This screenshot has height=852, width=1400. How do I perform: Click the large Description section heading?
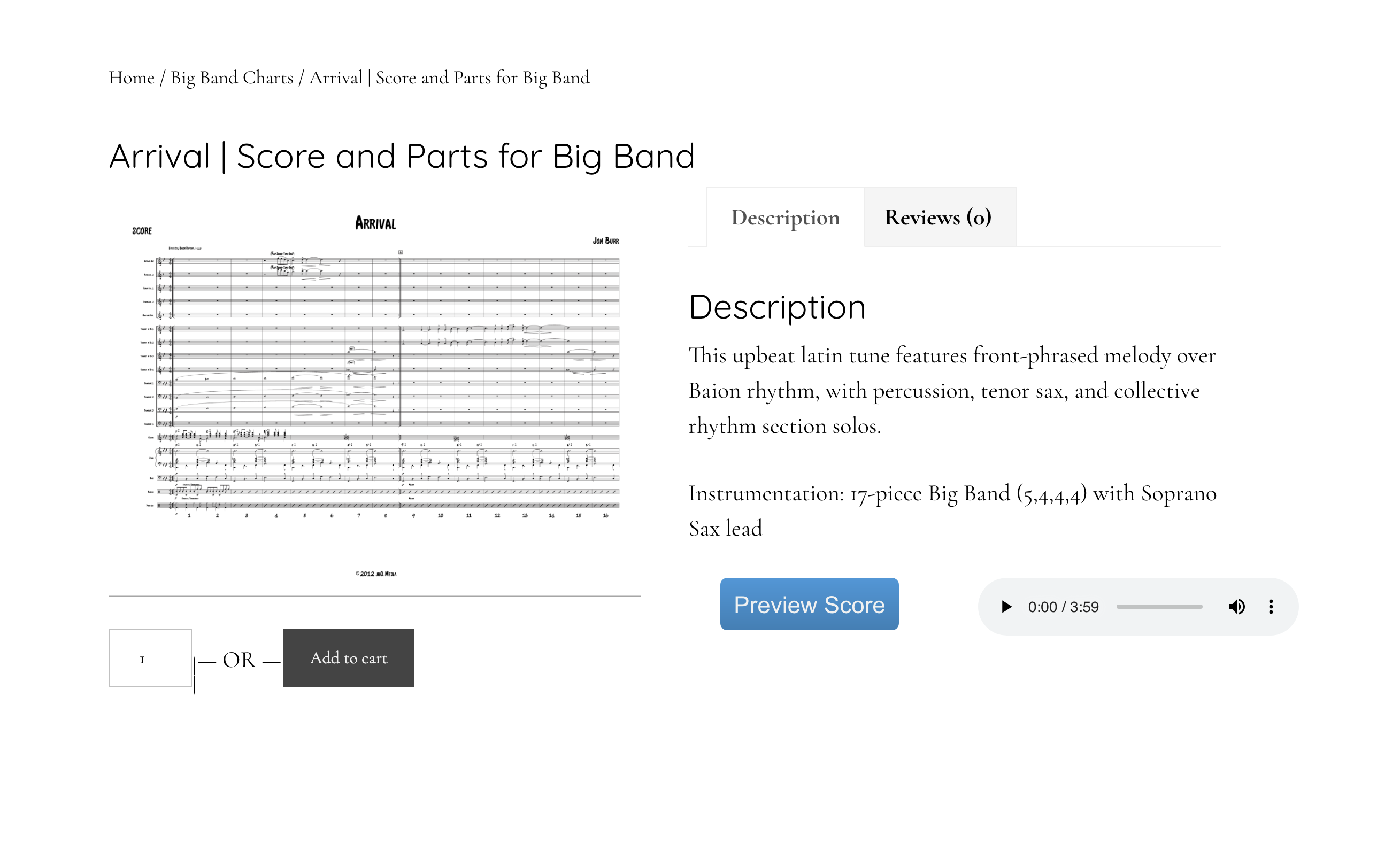(x=778, y=307)
